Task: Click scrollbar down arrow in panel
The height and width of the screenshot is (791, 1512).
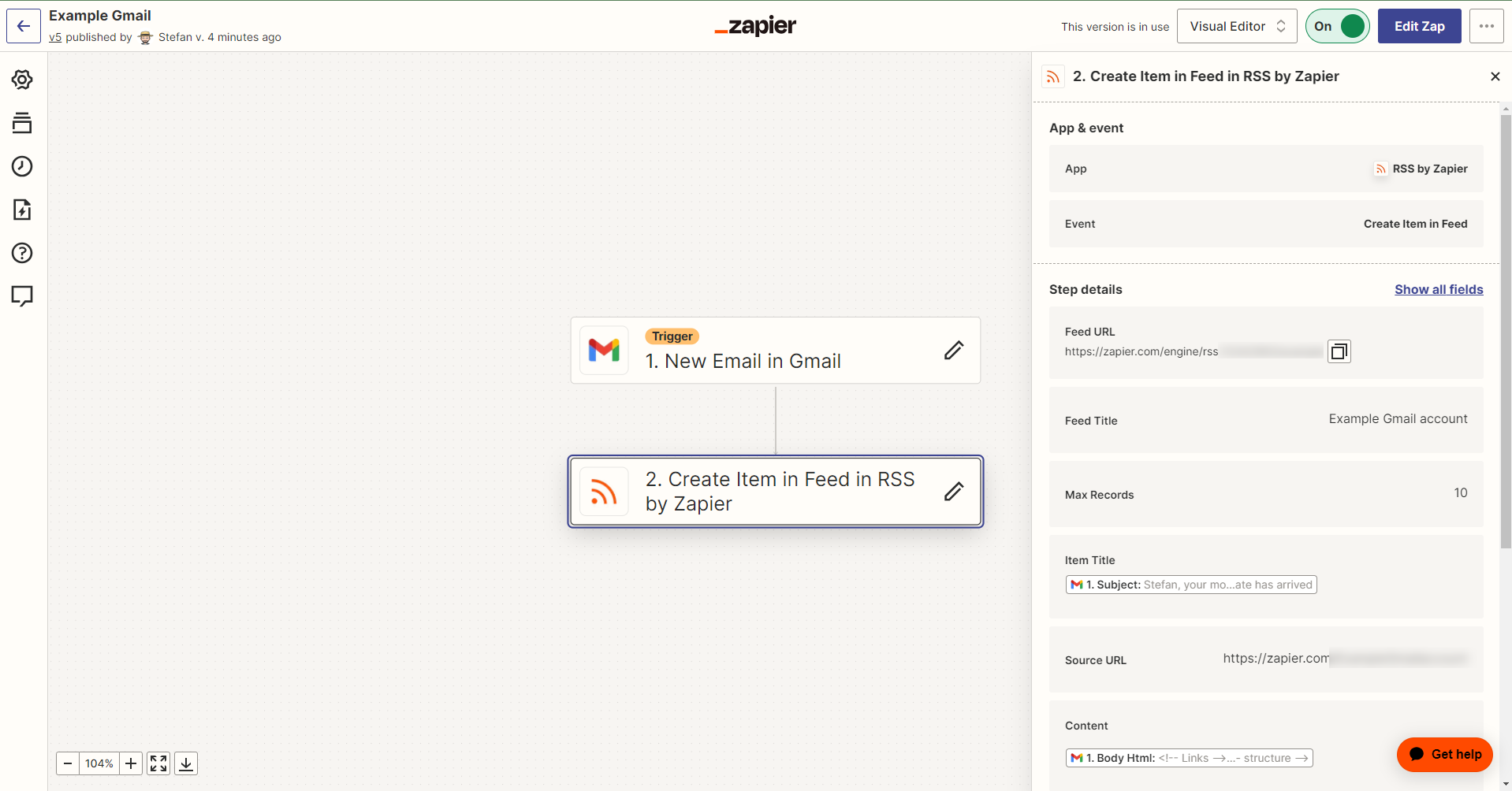Action: 1506,785
